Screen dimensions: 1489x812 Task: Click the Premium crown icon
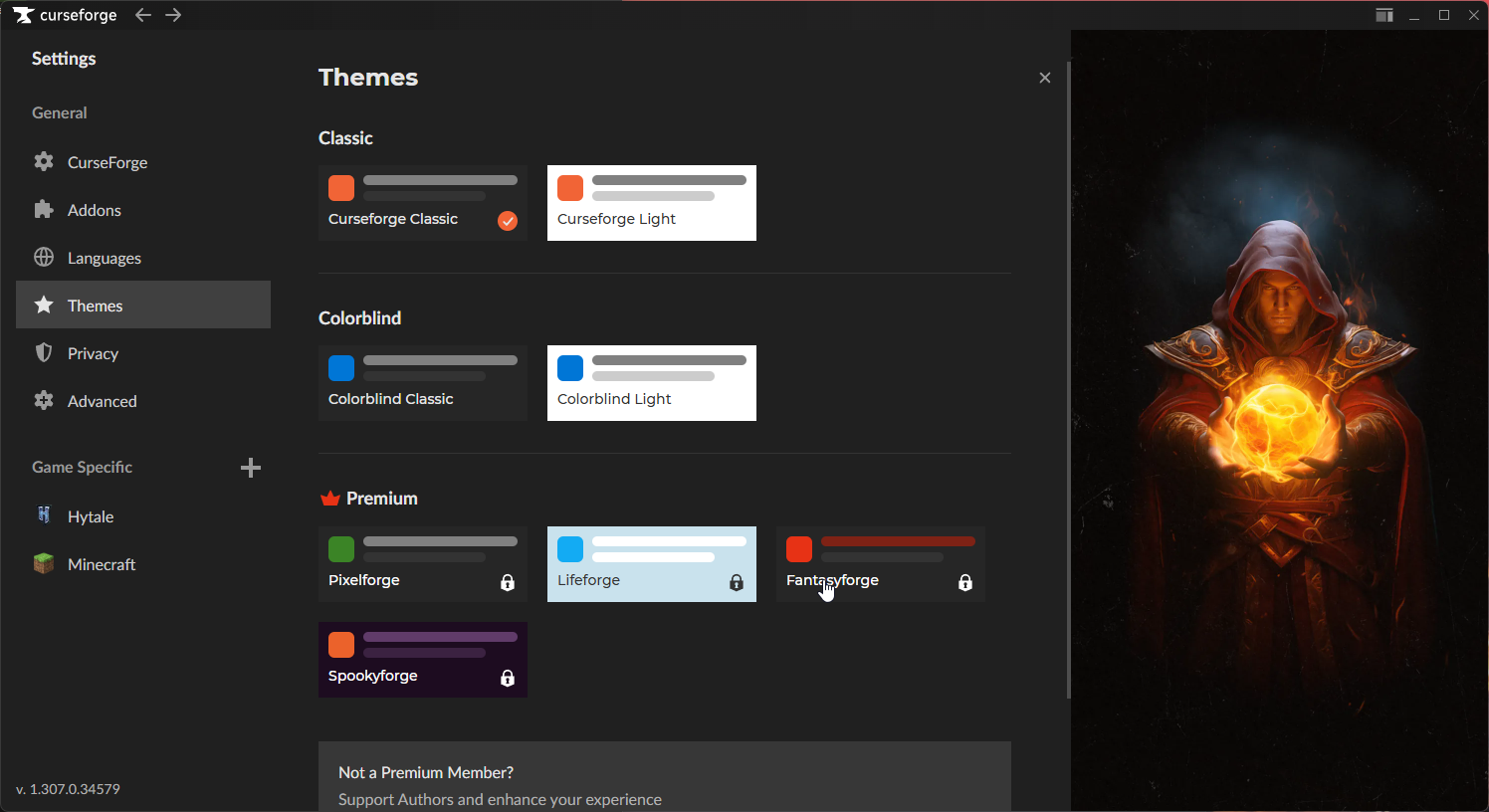click(330, 498)
